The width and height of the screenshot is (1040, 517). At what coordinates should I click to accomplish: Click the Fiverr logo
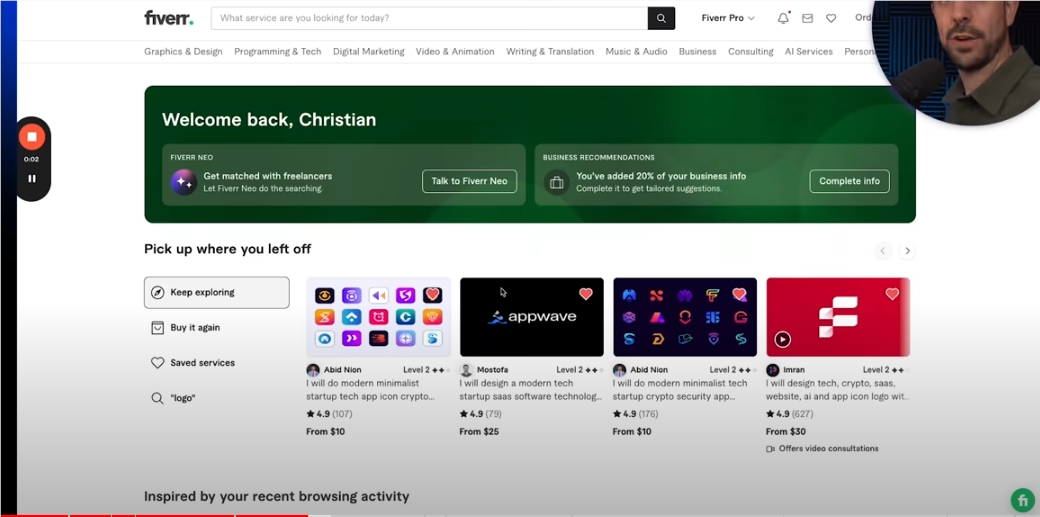tap(169, 18)
